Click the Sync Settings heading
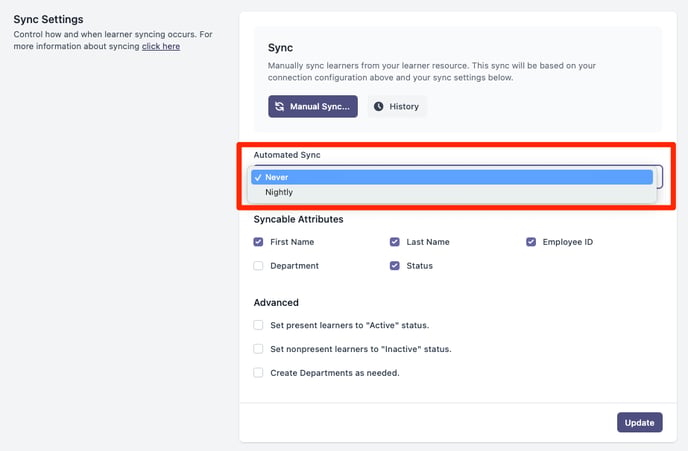The height and width of the screenshot is (451, 688). [x=48, y=19]
